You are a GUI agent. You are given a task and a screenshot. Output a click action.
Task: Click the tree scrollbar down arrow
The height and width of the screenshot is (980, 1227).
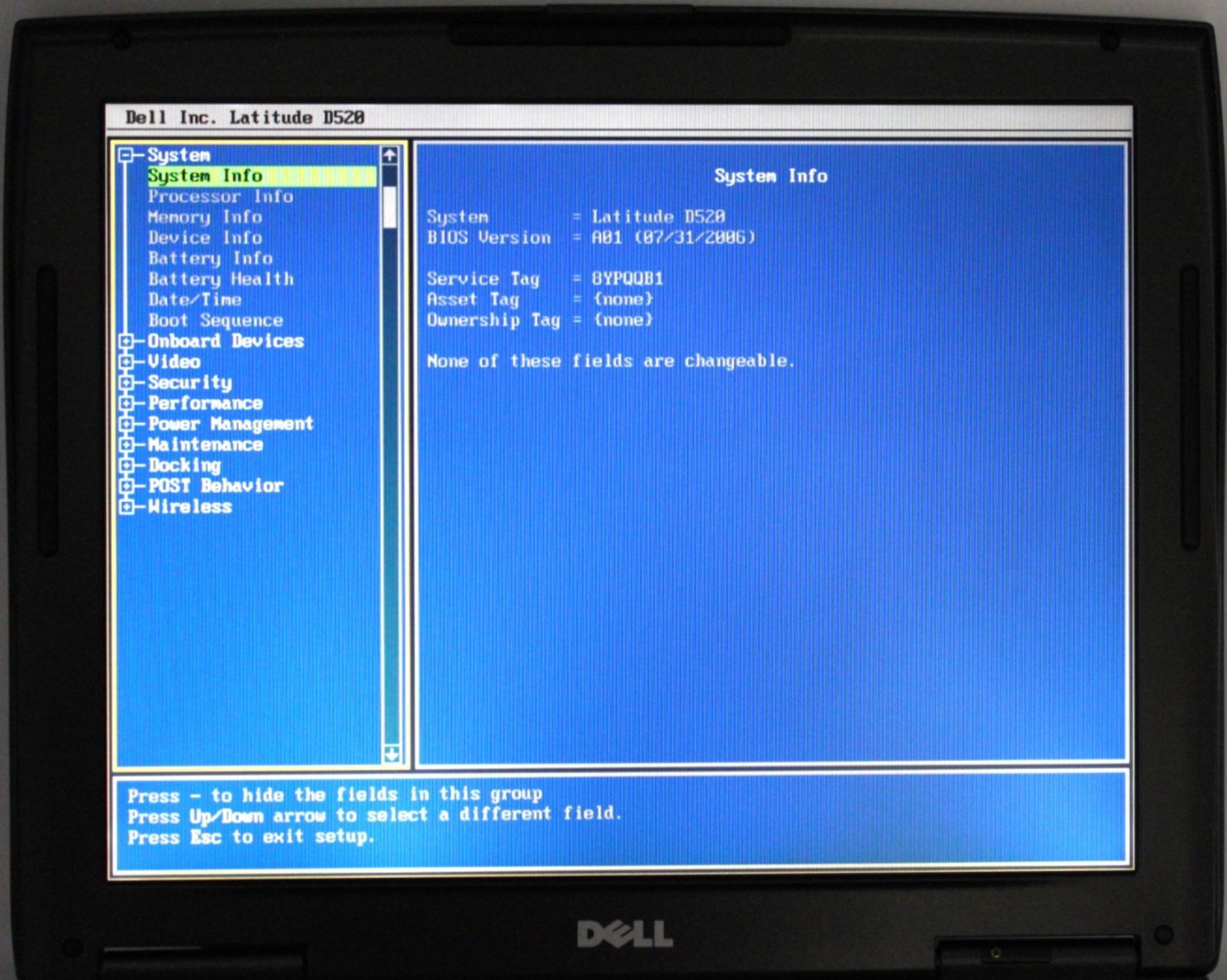pyautogui.click(x=391, y=755)
